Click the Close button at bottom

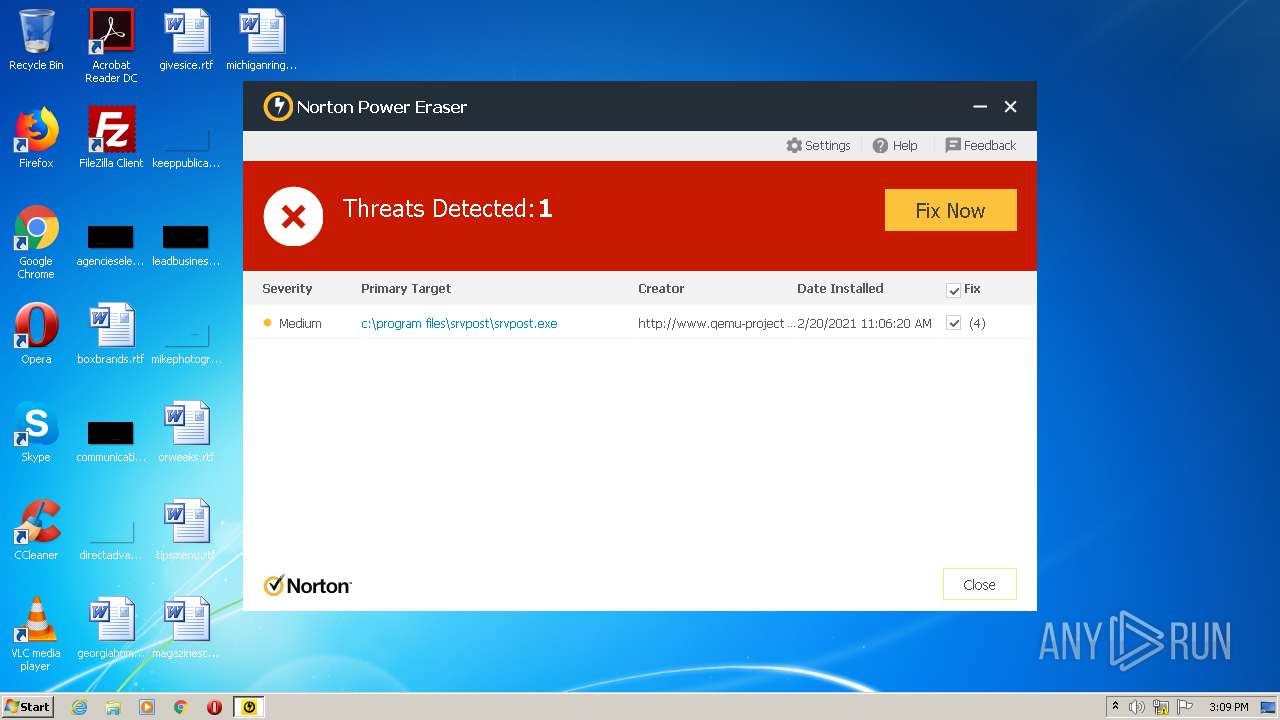point(979,585)
